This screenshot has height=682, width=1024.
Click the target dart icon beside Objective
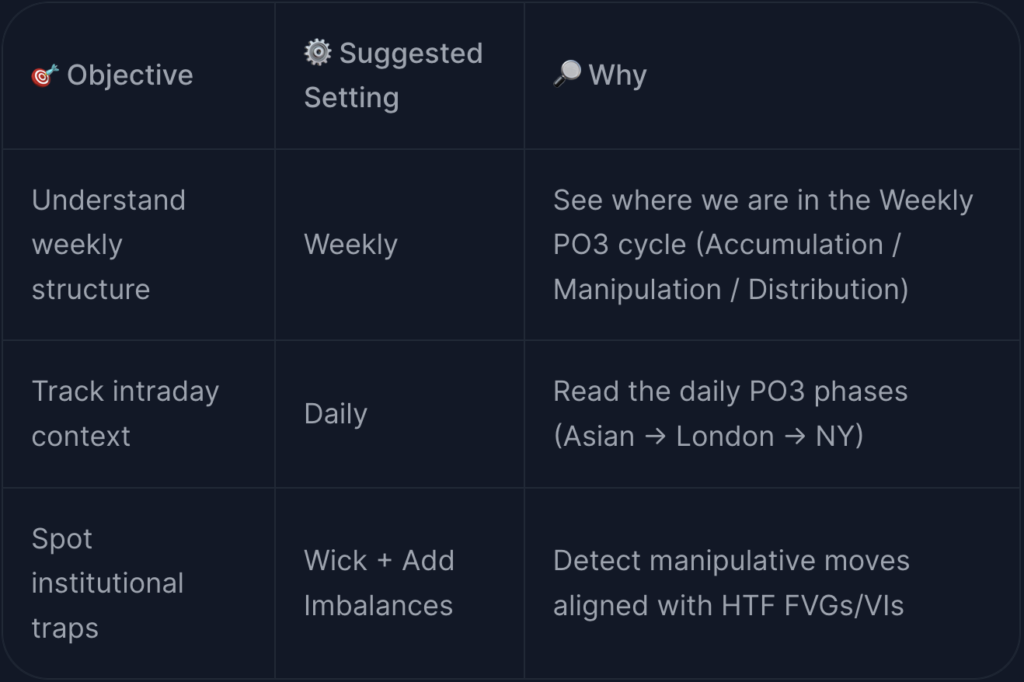pos(45,75)
